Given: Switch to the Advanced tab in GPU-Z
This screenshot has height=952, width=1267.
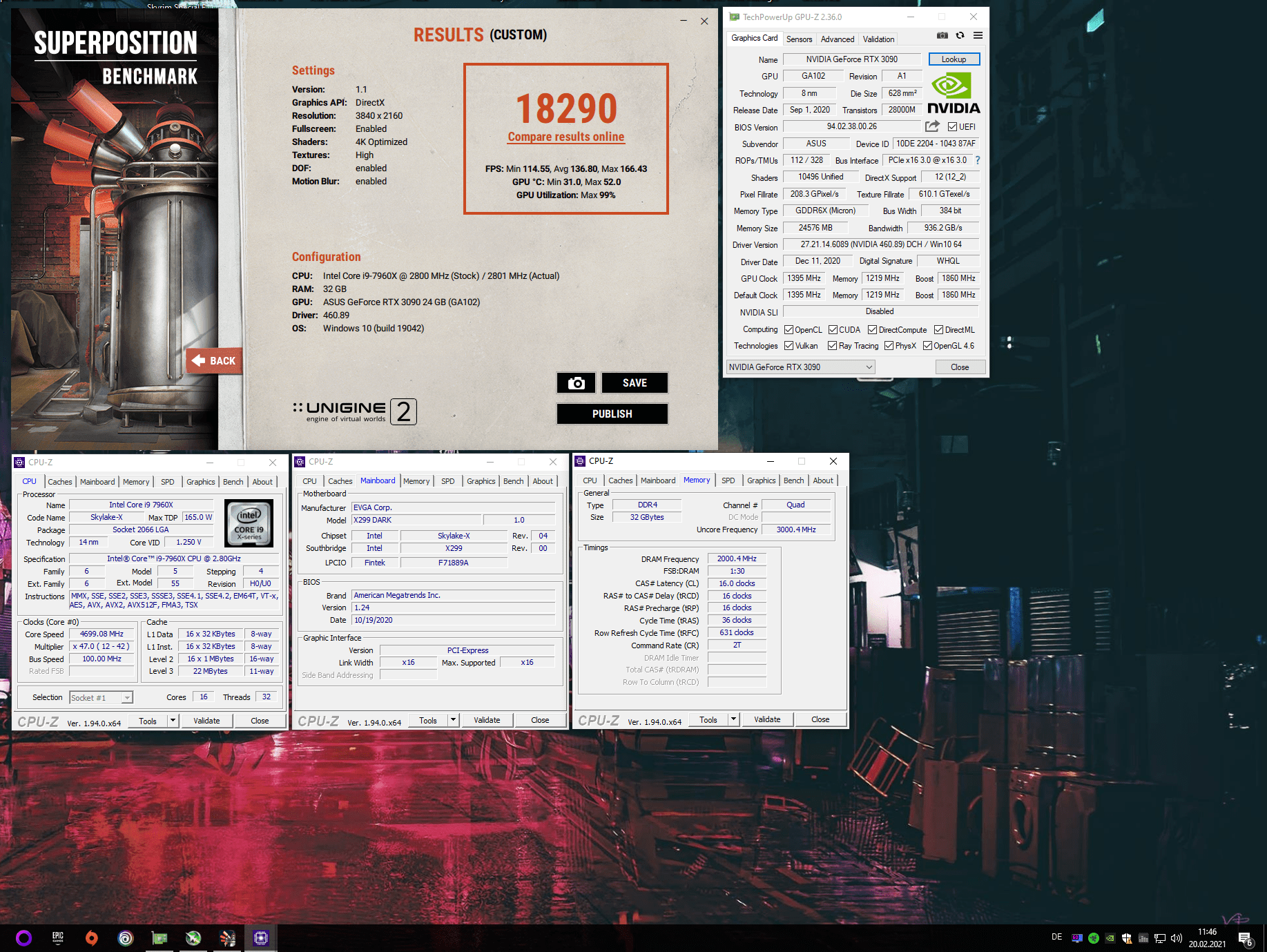Looking at the screenshot, I should (x=838, y=39).
